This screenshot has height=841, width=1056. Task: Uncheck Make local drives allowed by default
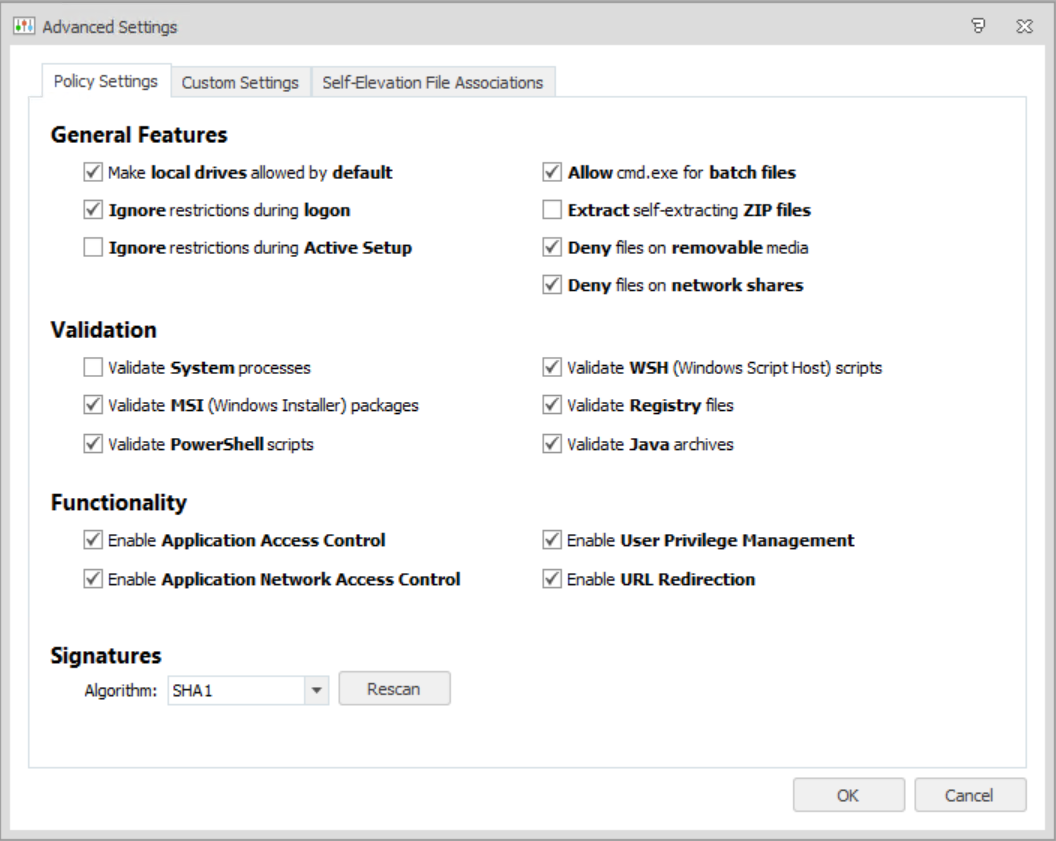point(94,173)
